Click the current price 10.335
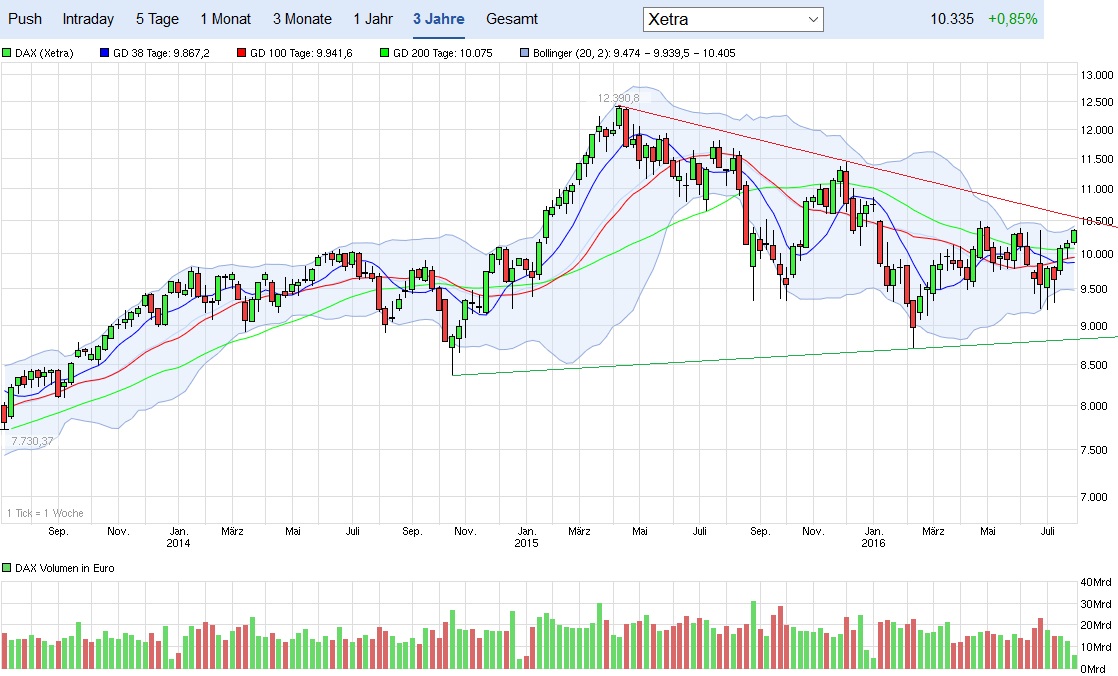Viewport: 1118px width, 676px height. (x=951, y=19)
